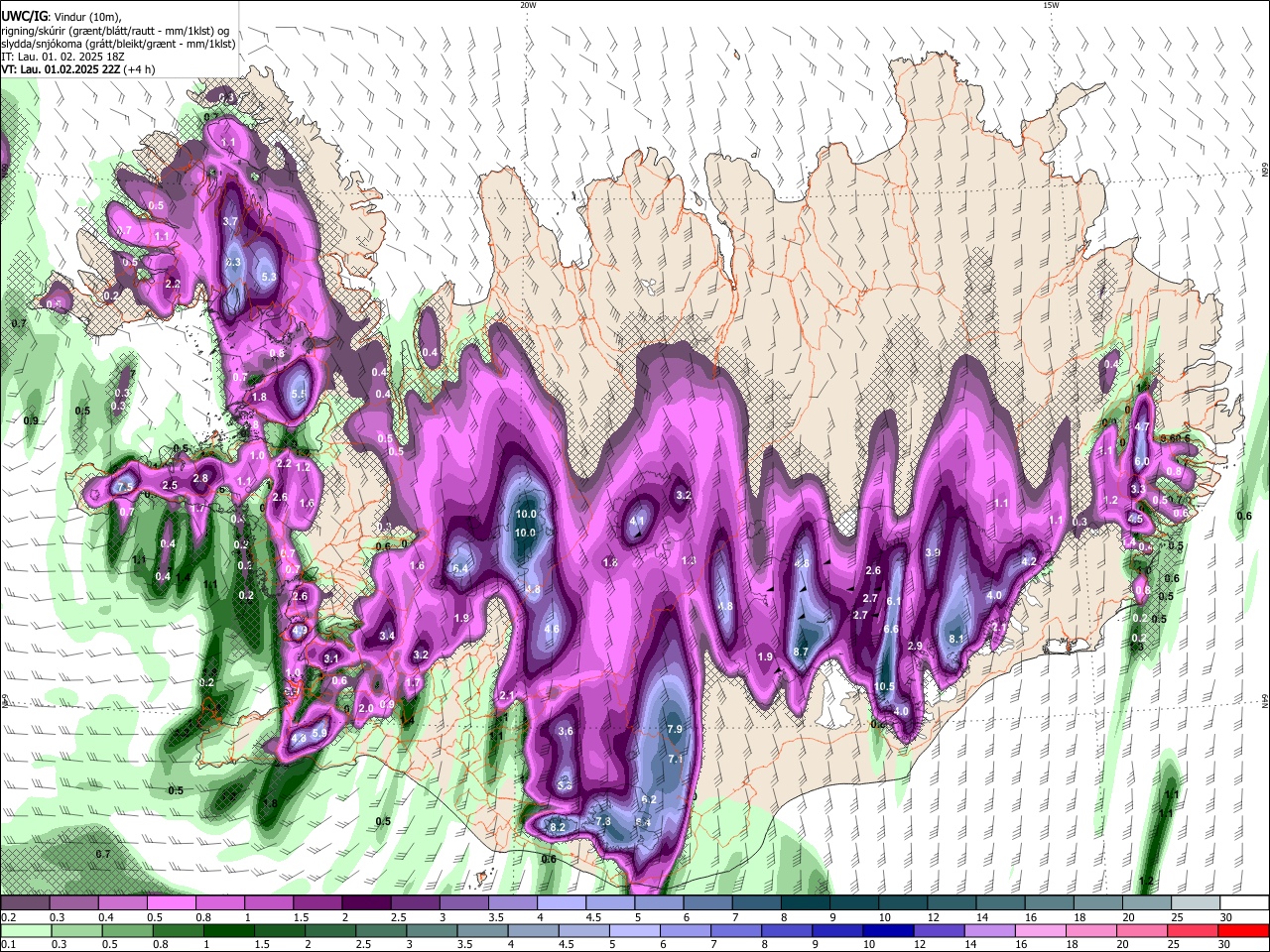
Task: Click the 0.1 label starting the rain legend
Action: point(9,944)
